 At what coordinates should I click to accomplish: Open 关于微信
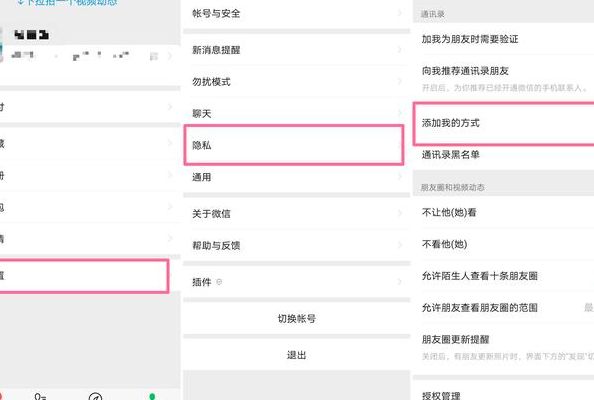pyautogui.click(x=297, y=214)
